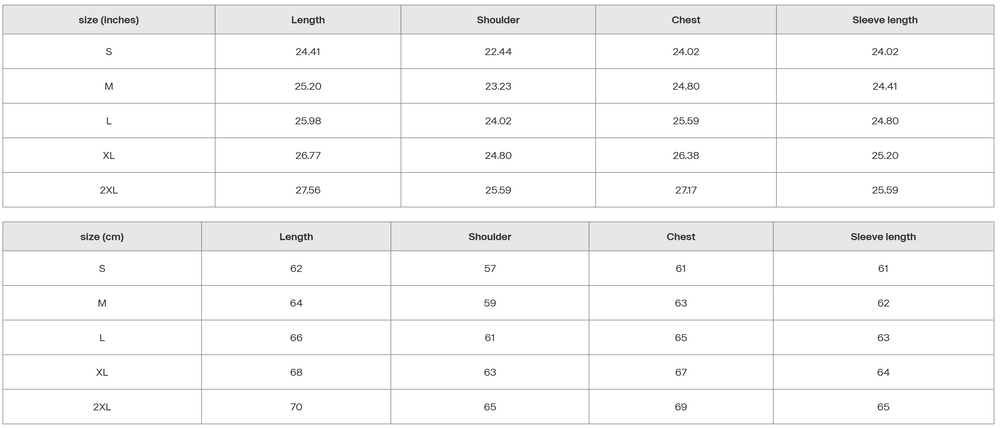
Task: Select the 27.17 chest value for size 2XL
Action: pyautogui.click(x=686, y=190)
